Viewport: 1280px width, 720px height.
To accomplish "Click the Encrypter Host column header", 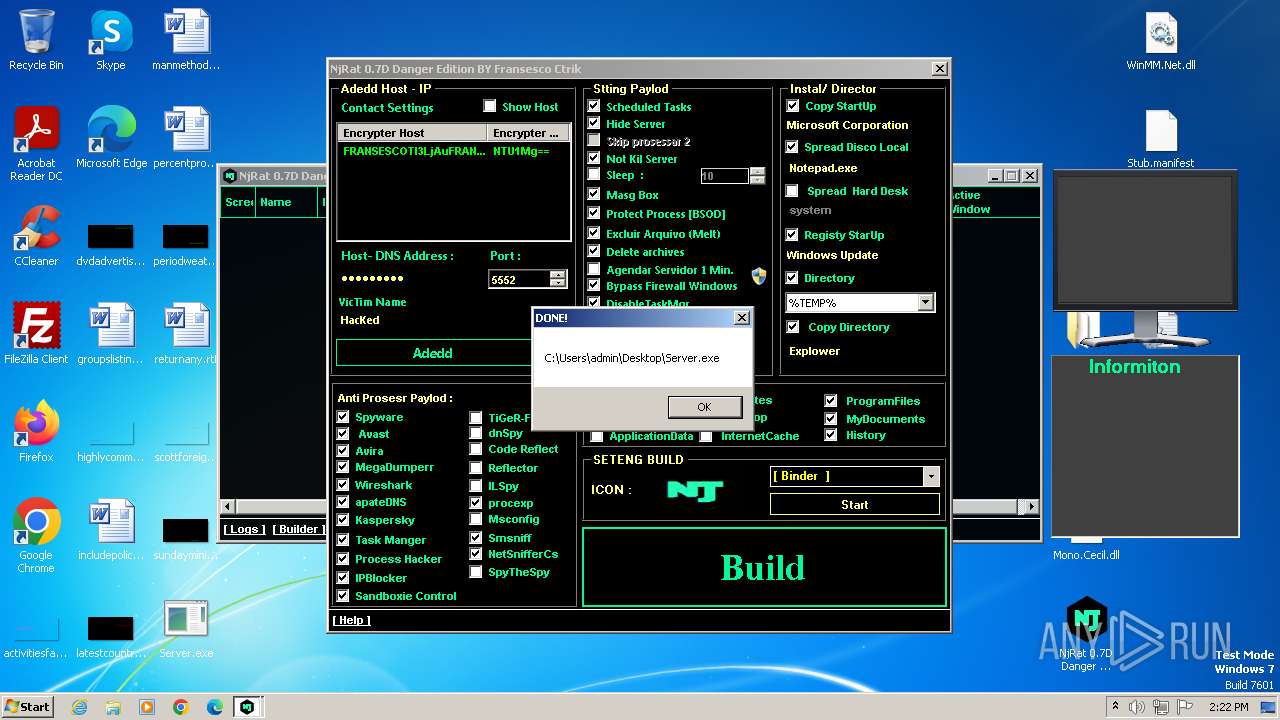I will click(412, 133).
